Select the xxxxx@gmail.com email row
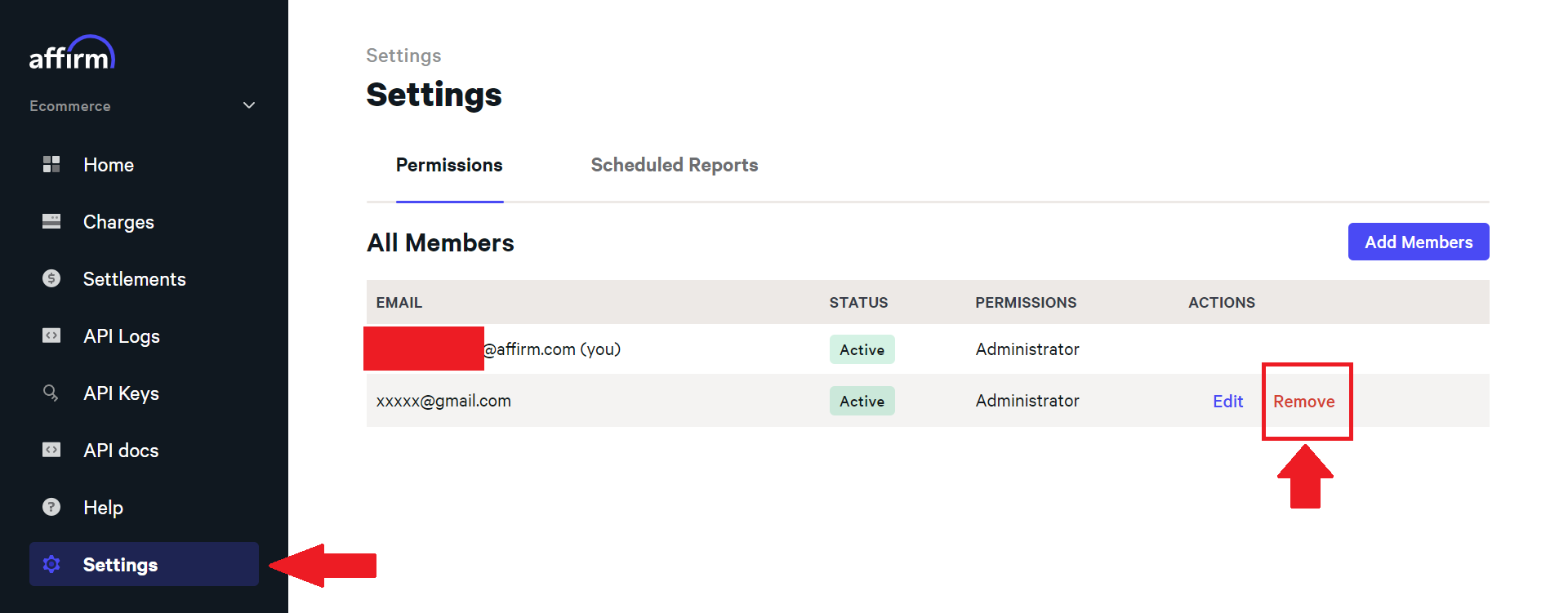This screenshot has width=1568, height=613. click(x=928, y=401)
